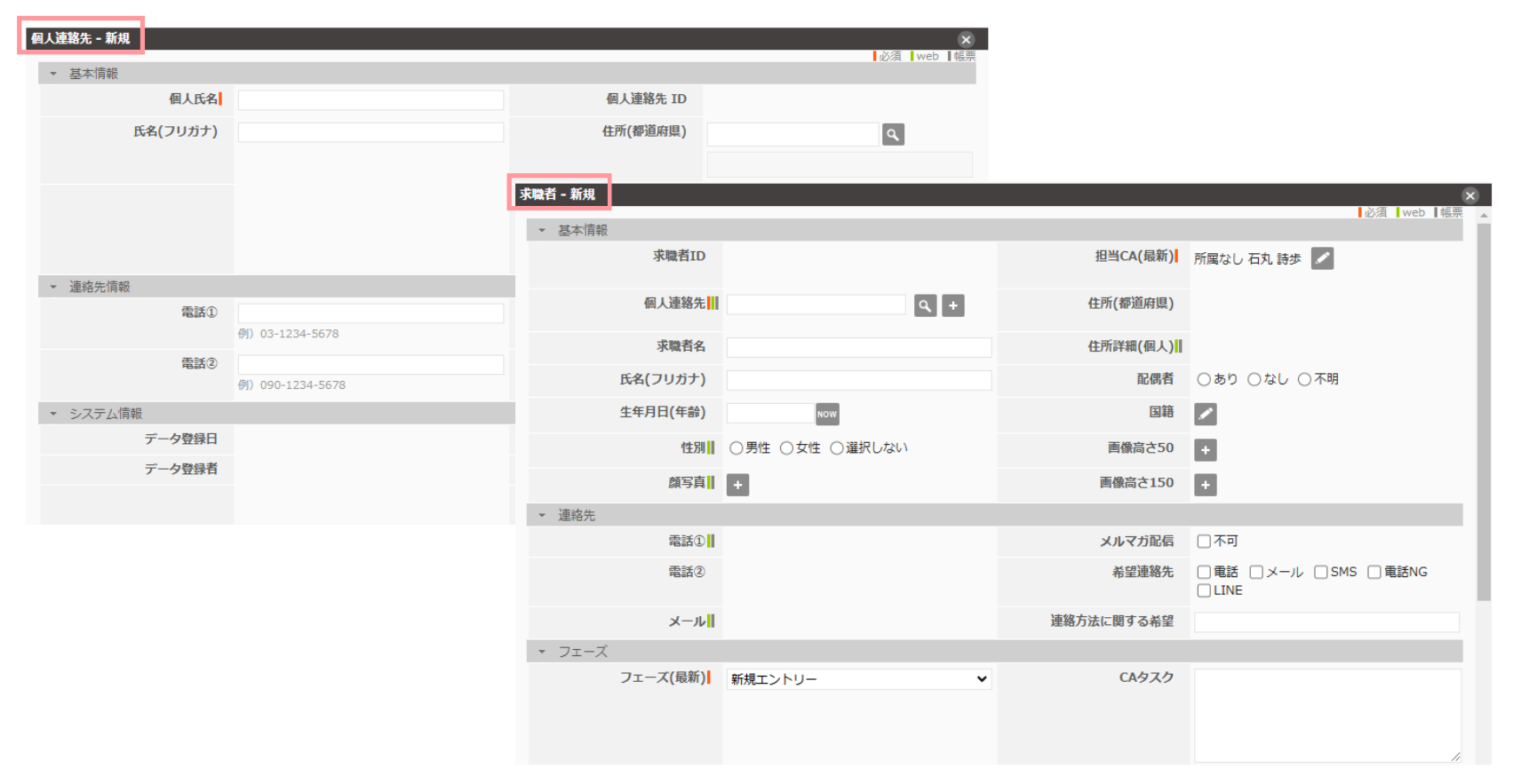Viewport: 1513px width, 784px height.
Task: Click the search icon beside 住所(都道府県) field
Action: [x=893, y=134]
